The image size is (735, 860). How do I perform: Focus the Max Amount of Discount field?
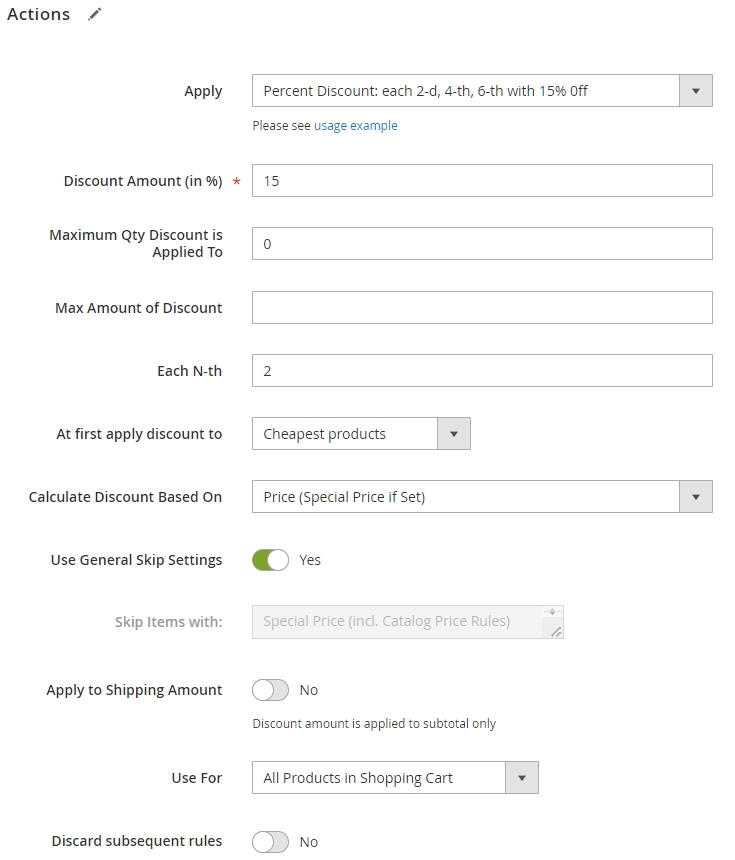[x=482, y=308]
